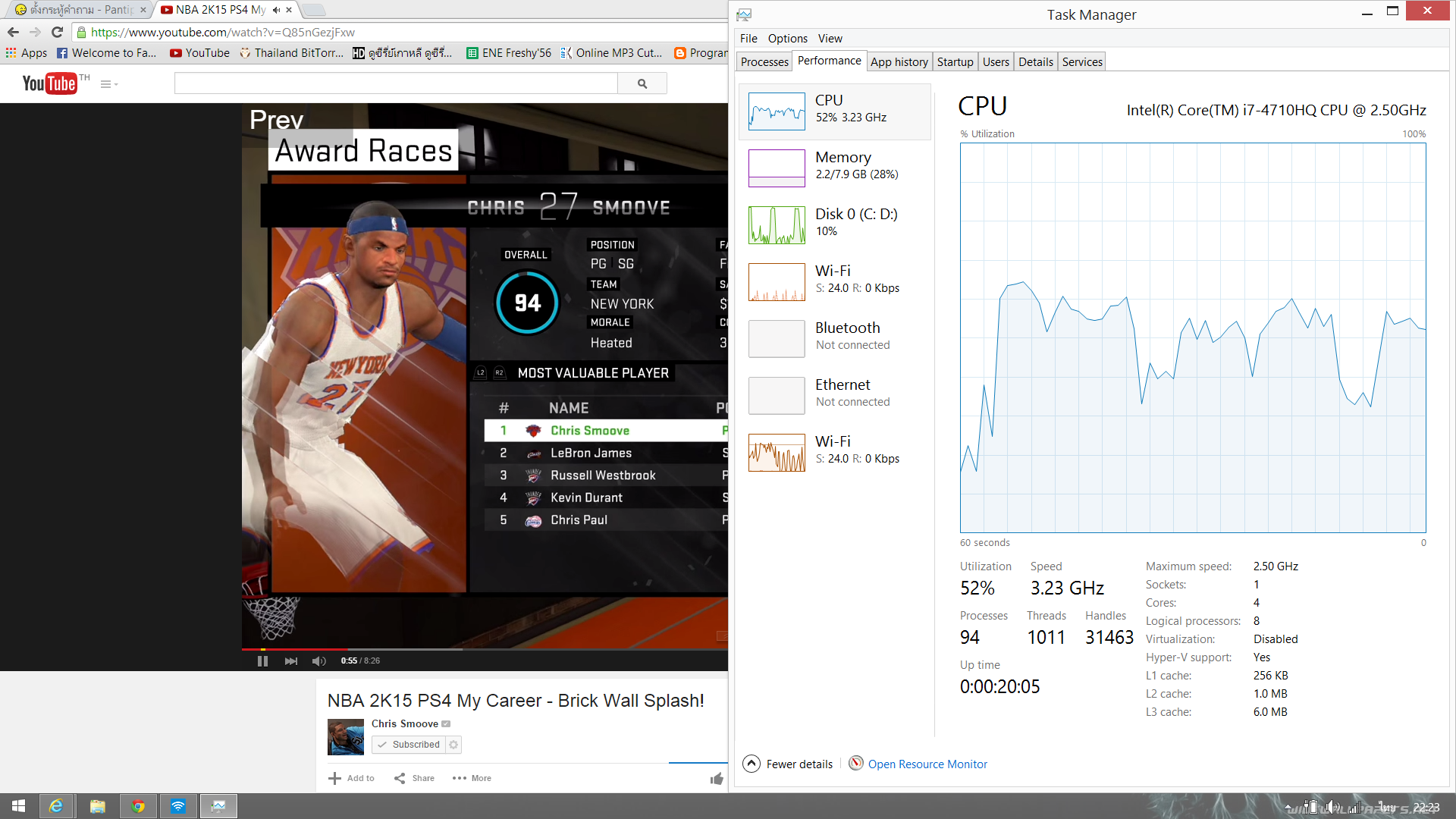Go forward in Chrome

[35, 32]
